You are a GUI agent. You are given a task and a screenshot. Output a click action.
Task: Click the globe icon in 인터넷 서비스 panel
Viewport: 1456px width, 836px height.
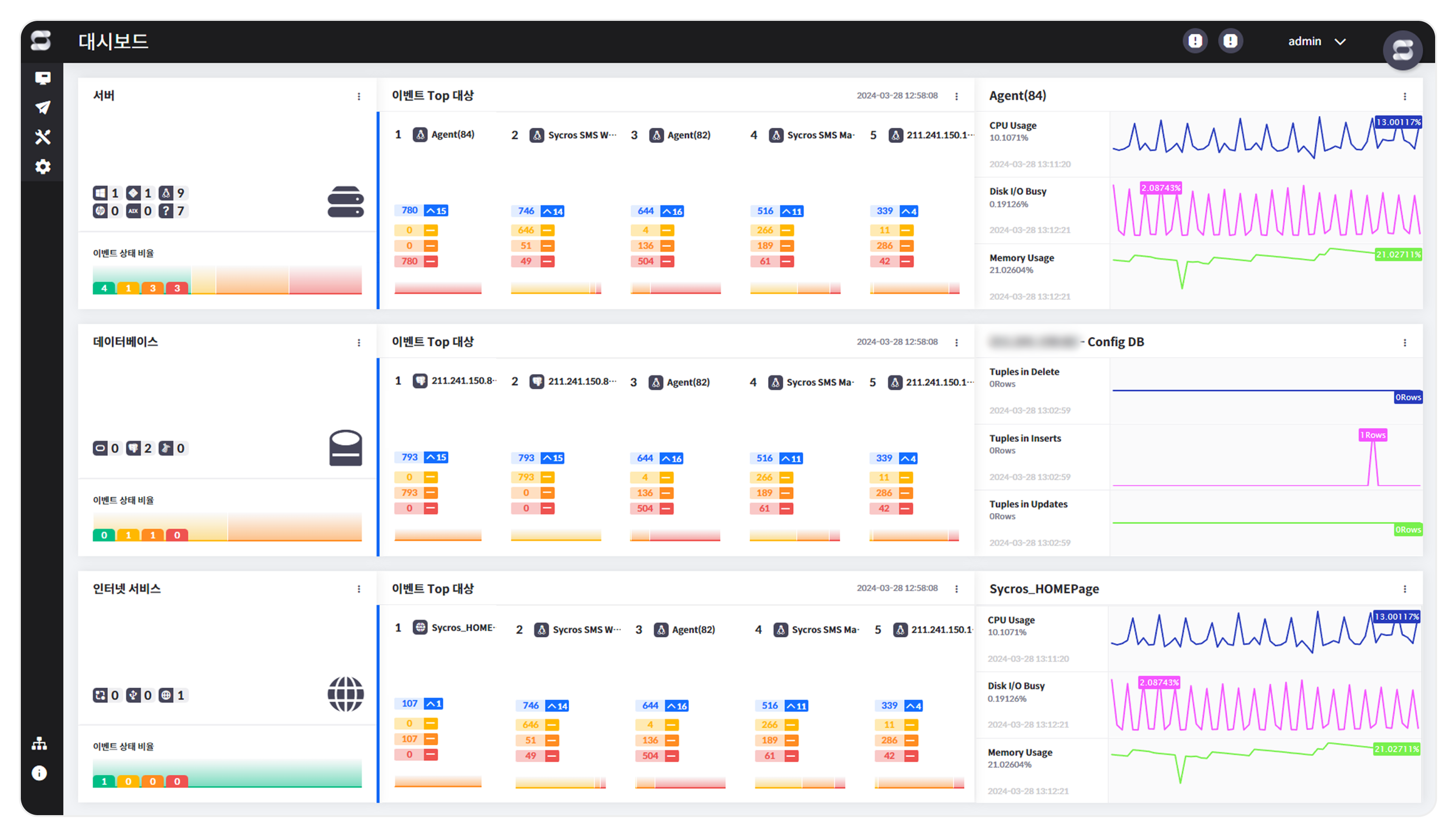pos(345,694)
